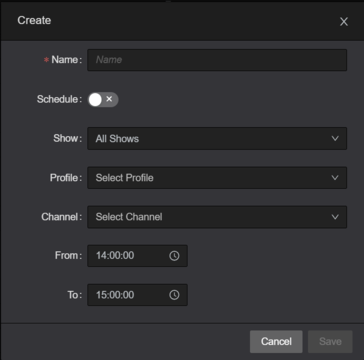Click the clock icon in the To field

[174, 295]
